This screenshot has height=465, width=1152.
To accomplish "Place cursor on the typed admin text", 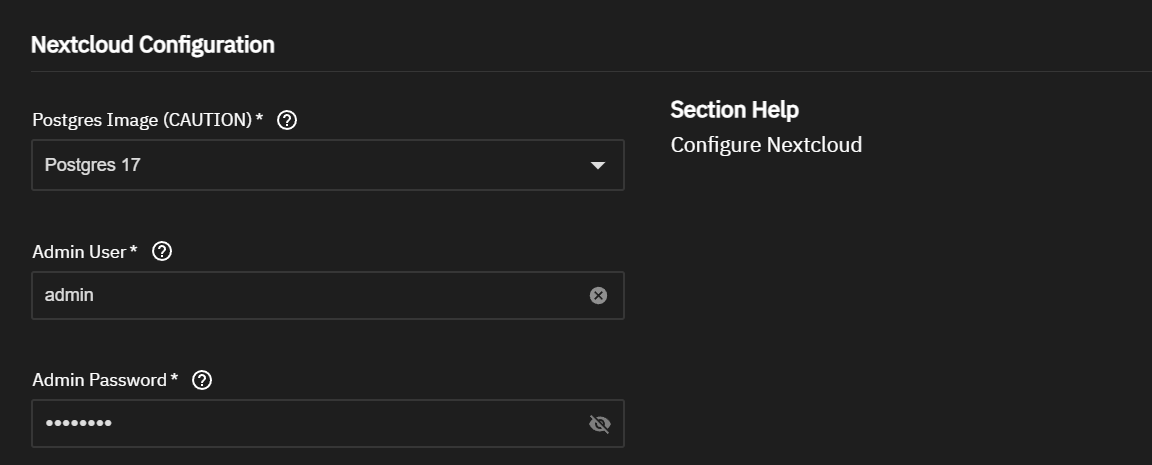I will point(69,295).
